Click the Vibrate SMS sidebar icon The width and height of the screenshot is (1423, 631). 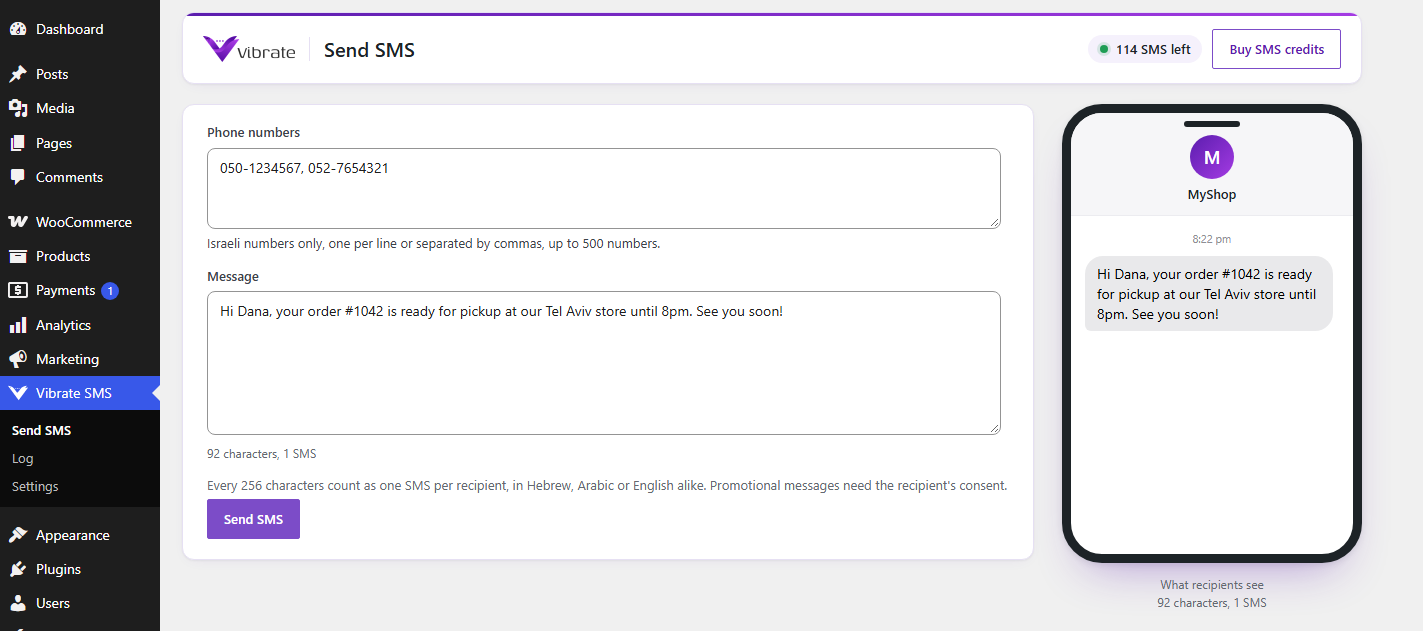(x=18, y=393)
